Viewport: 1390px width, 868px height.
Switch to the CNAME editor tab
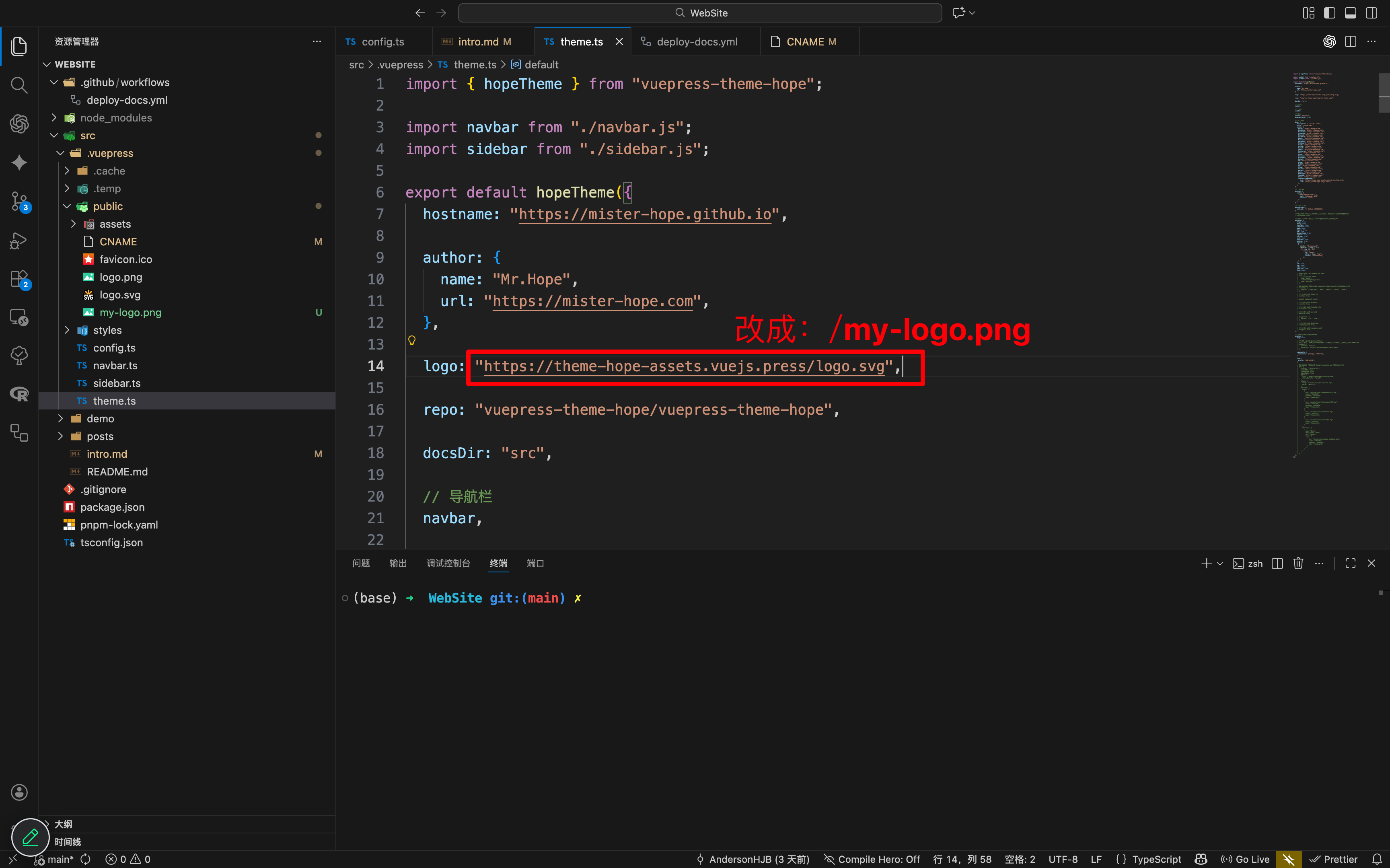(810, 41)
